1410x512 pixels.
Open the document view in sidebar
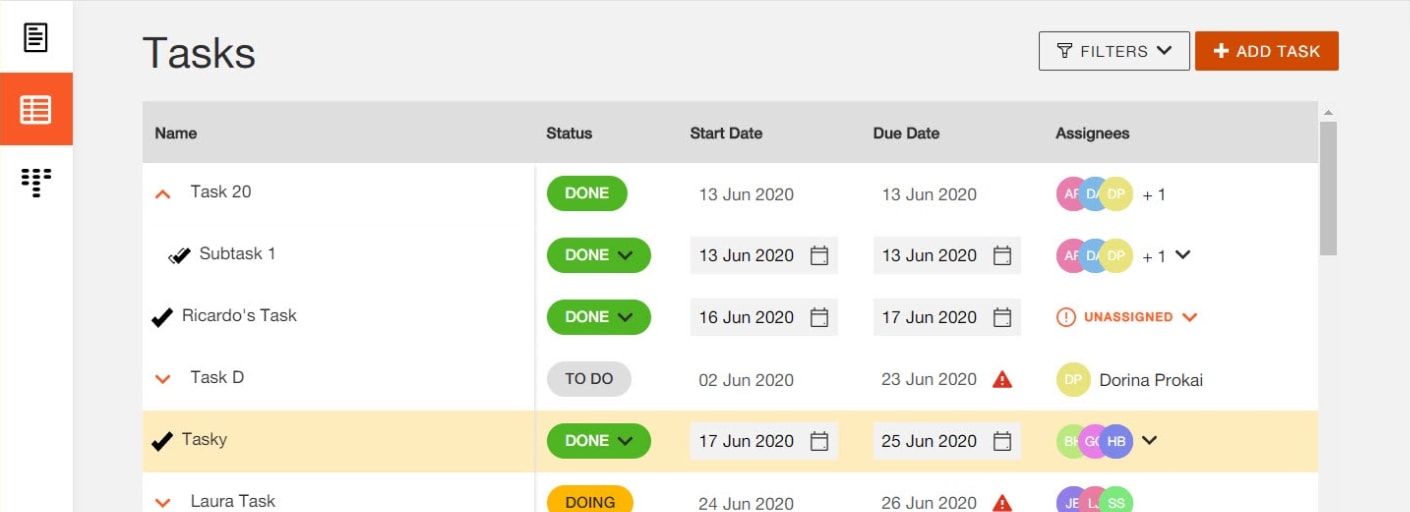coord(36,38)
